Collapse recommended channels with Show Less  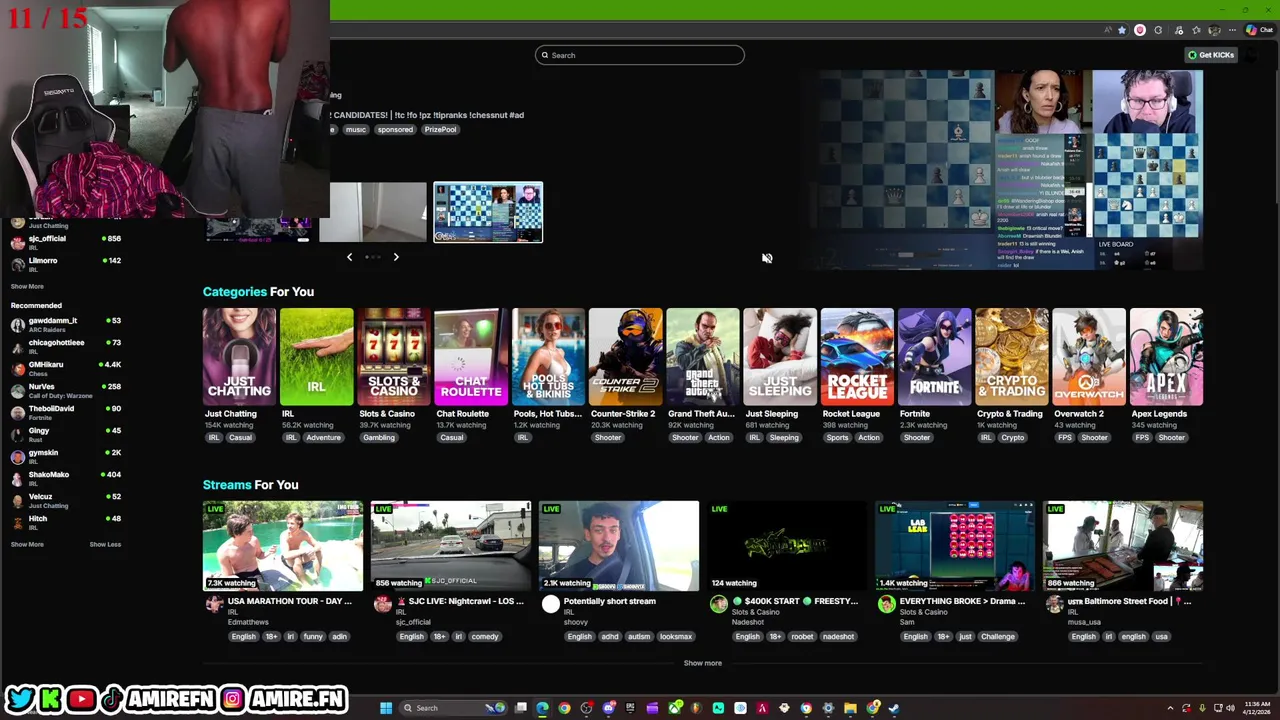105,544
